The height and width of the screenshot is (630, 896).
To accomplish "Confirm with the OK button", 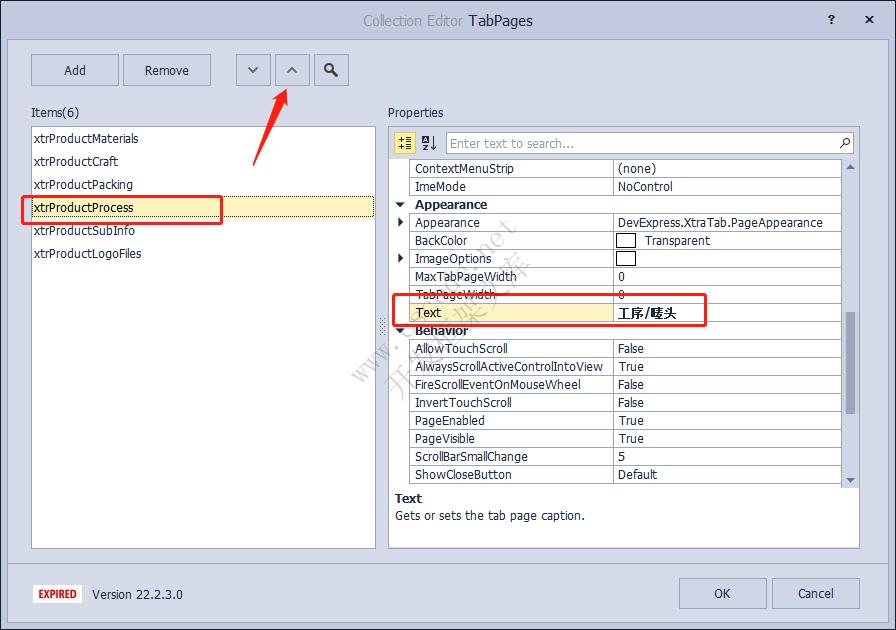I will pos(722,593).
